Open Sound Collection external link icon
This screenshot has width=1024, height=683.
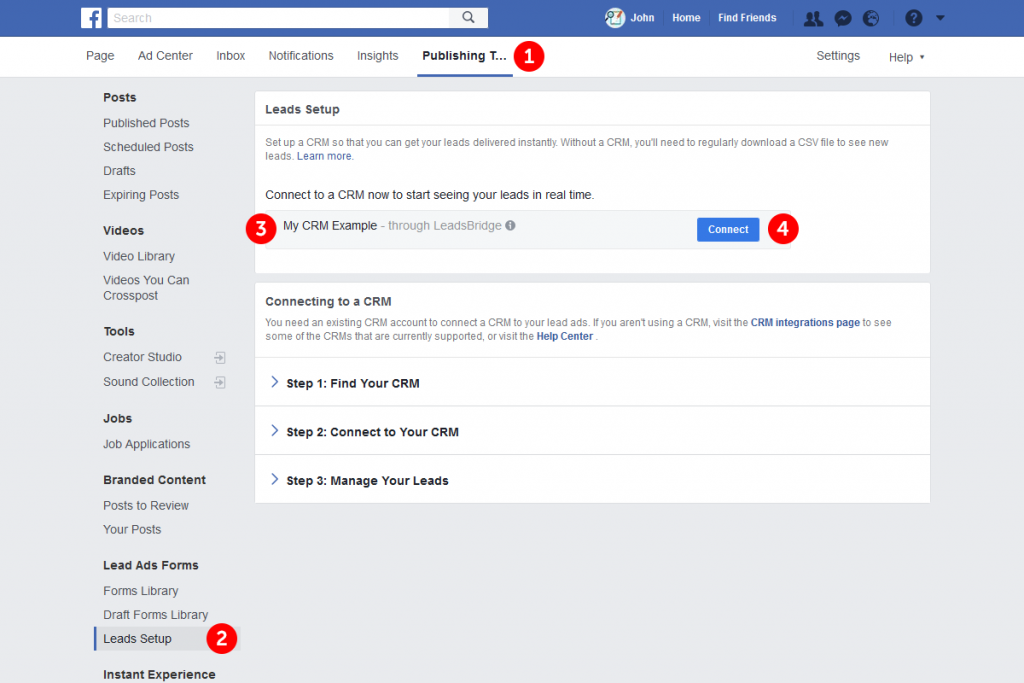tap(220, 382)
